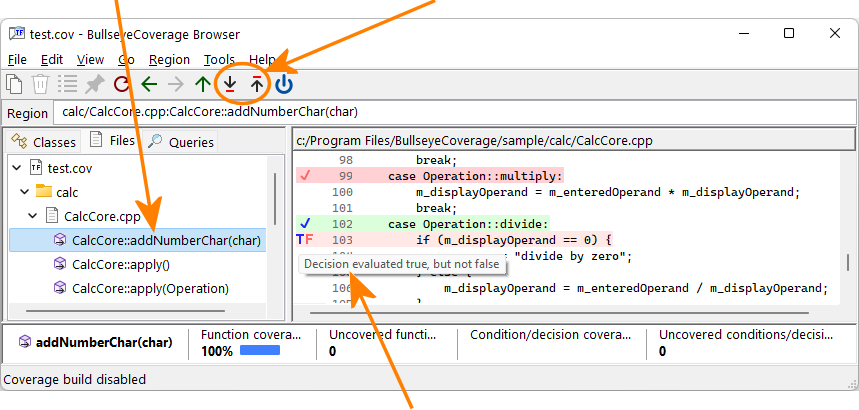Click the addNumberChar(char) summary label
This screenshot has height=410, width=859.
pos(104,343)
